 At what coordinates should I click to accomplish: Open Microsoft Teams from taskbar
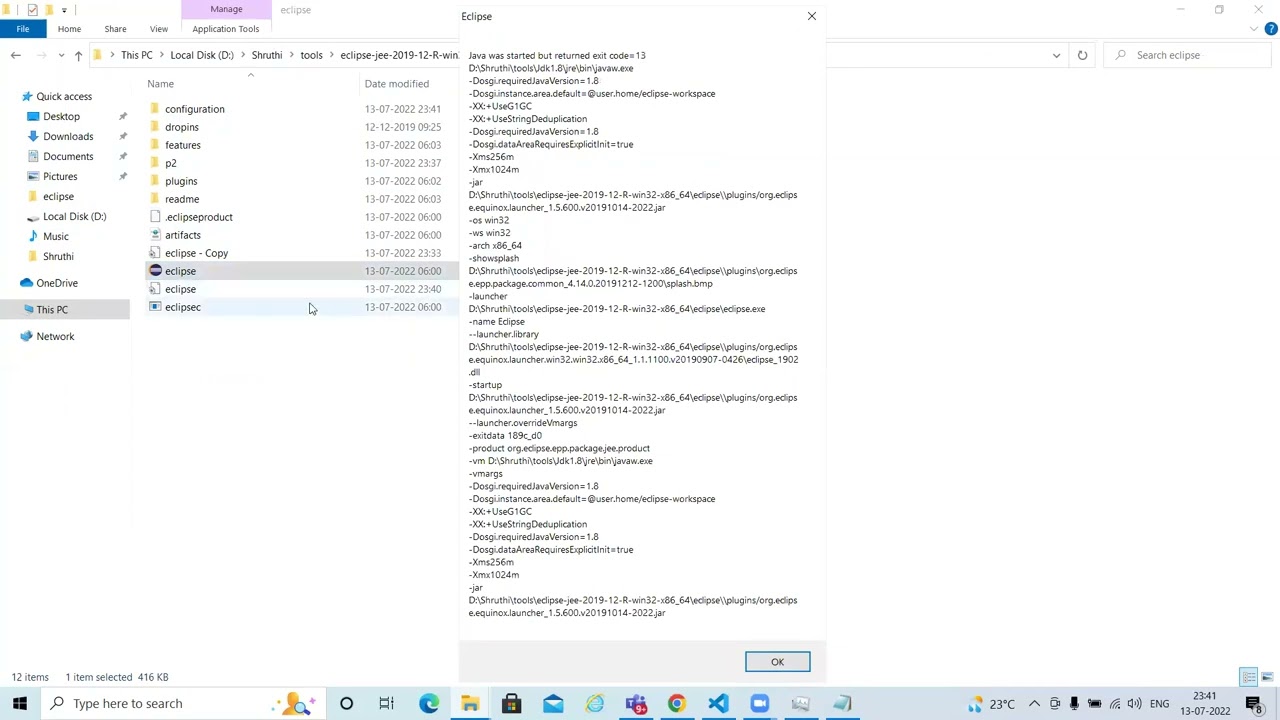click(x=636, y=703)
